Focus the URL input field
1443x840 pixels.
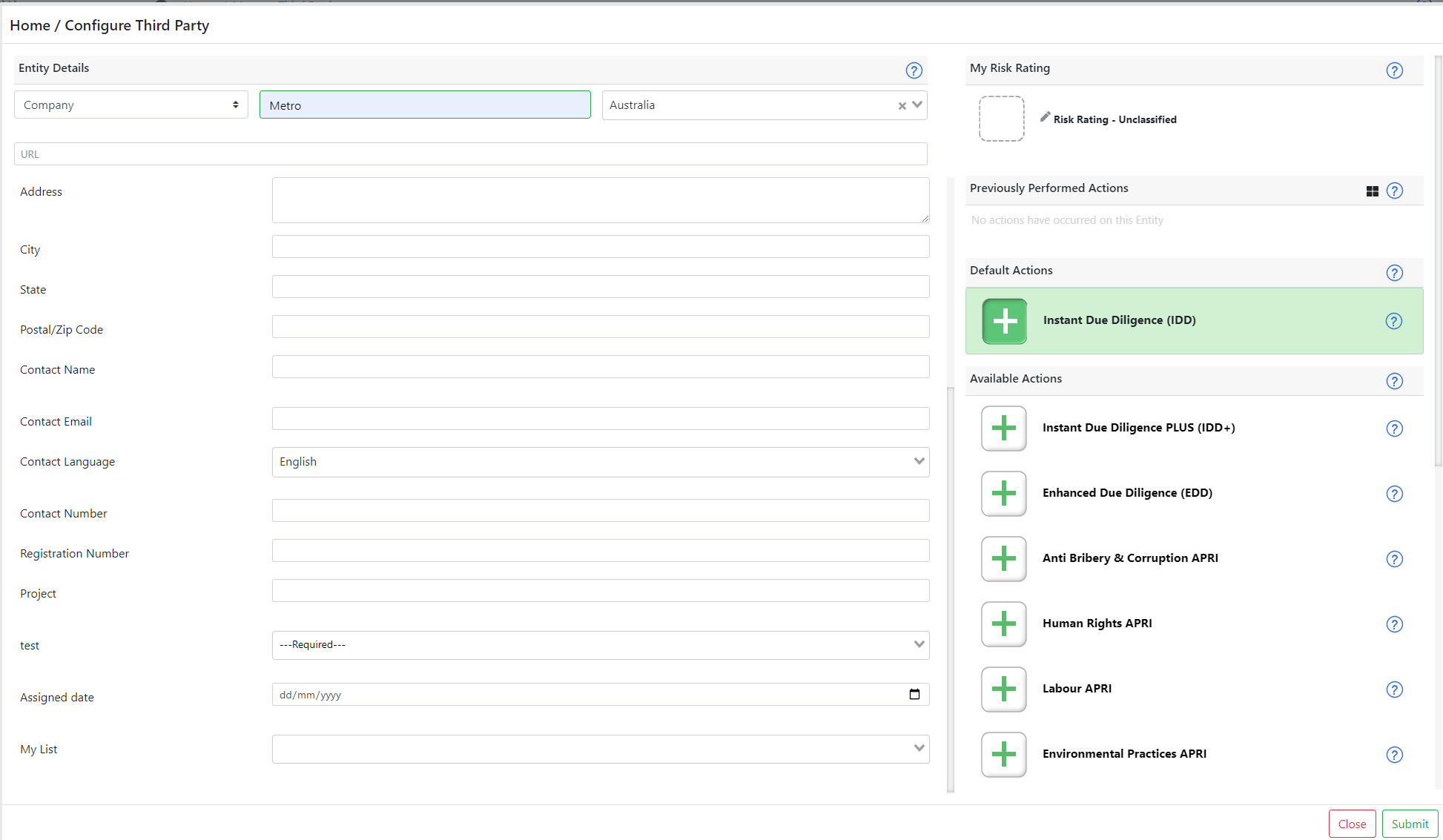pos(471,154)
